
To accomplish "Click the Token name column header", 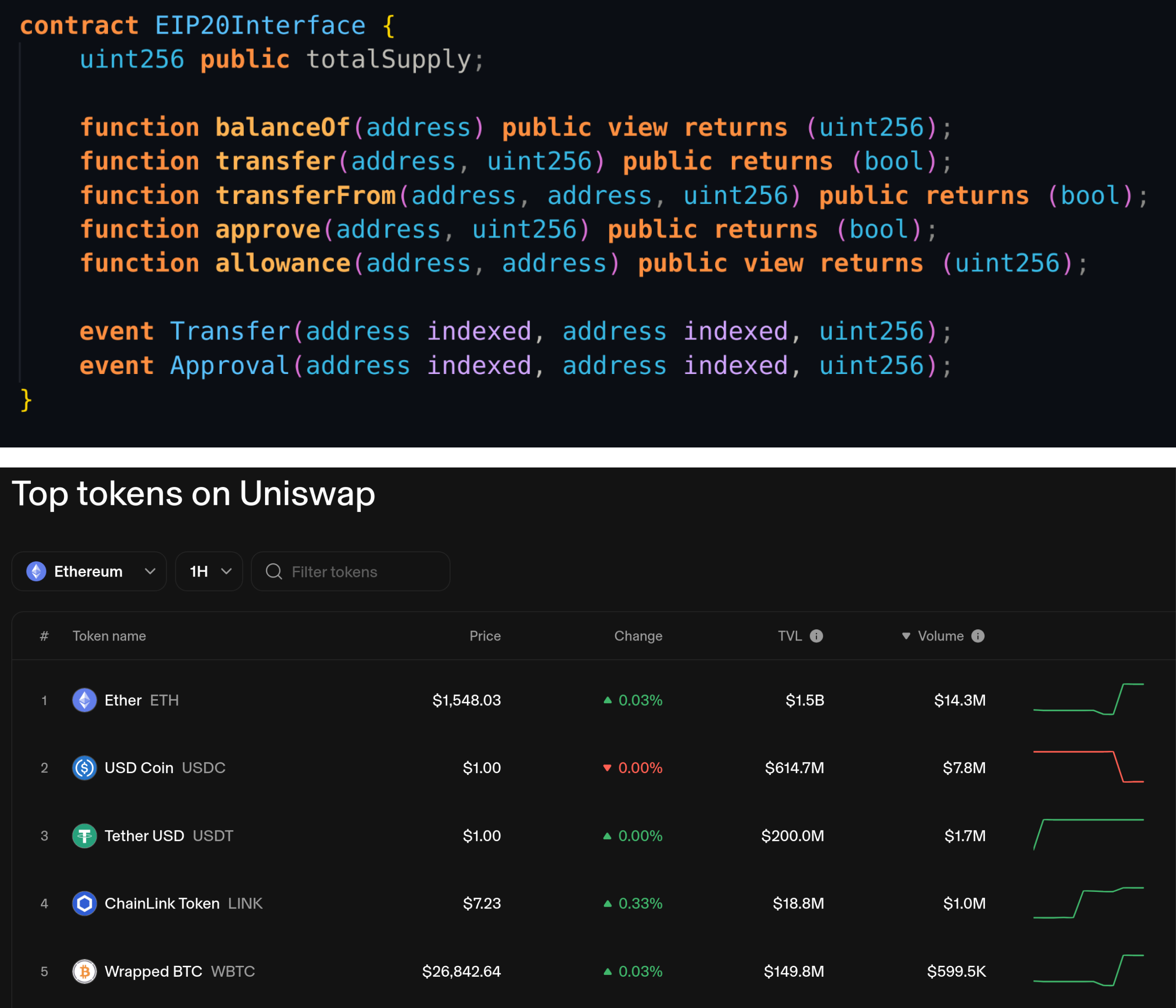I will [109, 636].
